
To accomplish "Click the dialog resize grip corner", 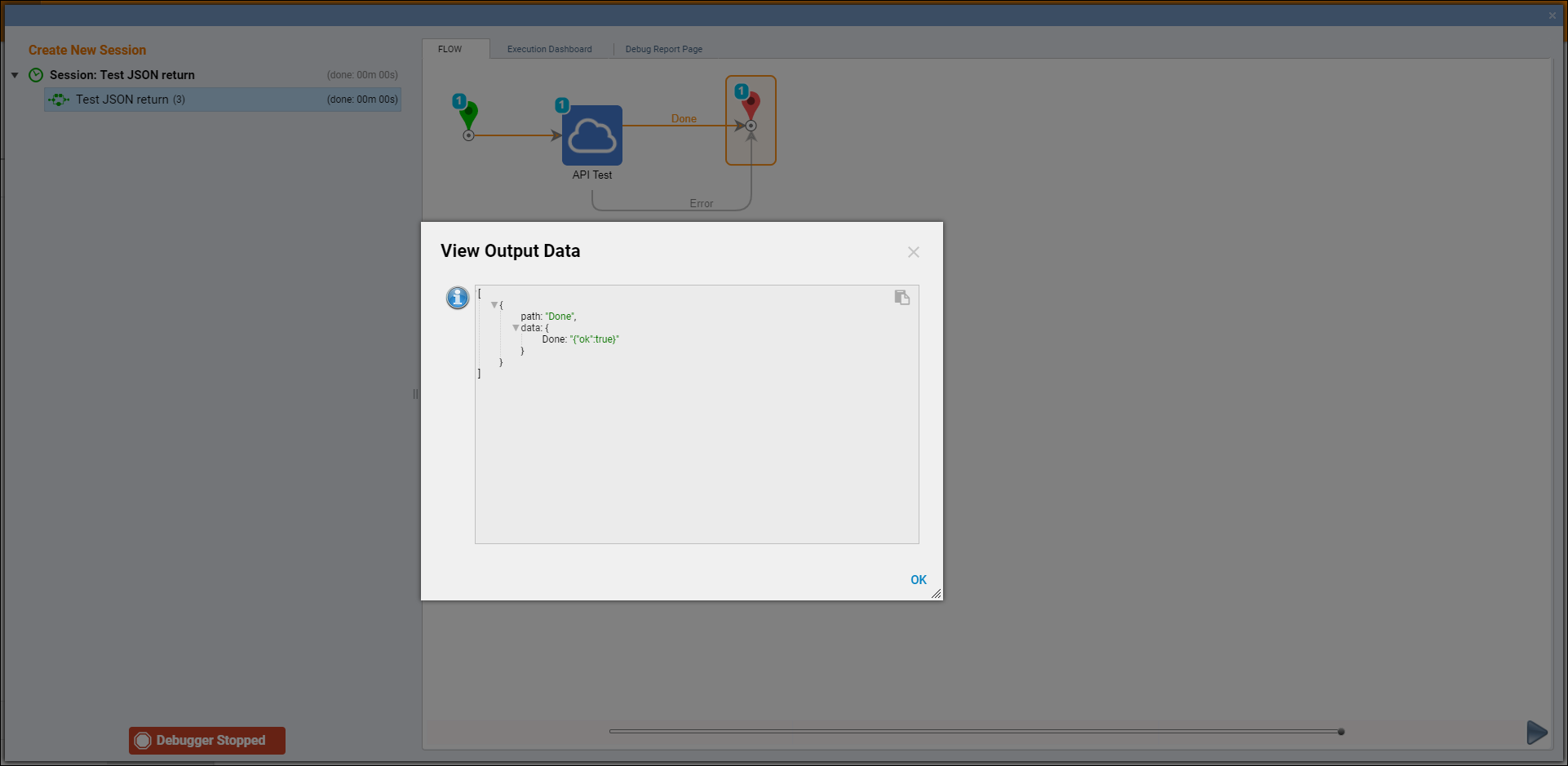I will (936, 594).
